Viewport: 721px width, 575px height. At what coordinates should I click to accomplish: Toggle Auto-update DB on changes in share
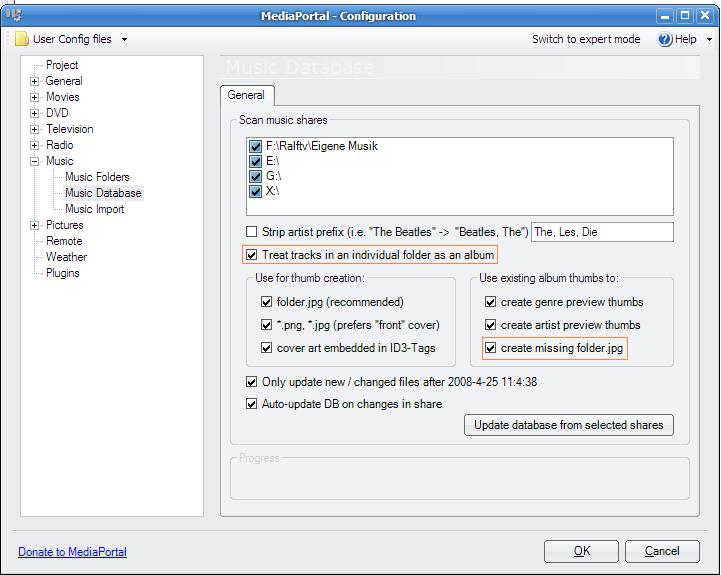point(252,404)
